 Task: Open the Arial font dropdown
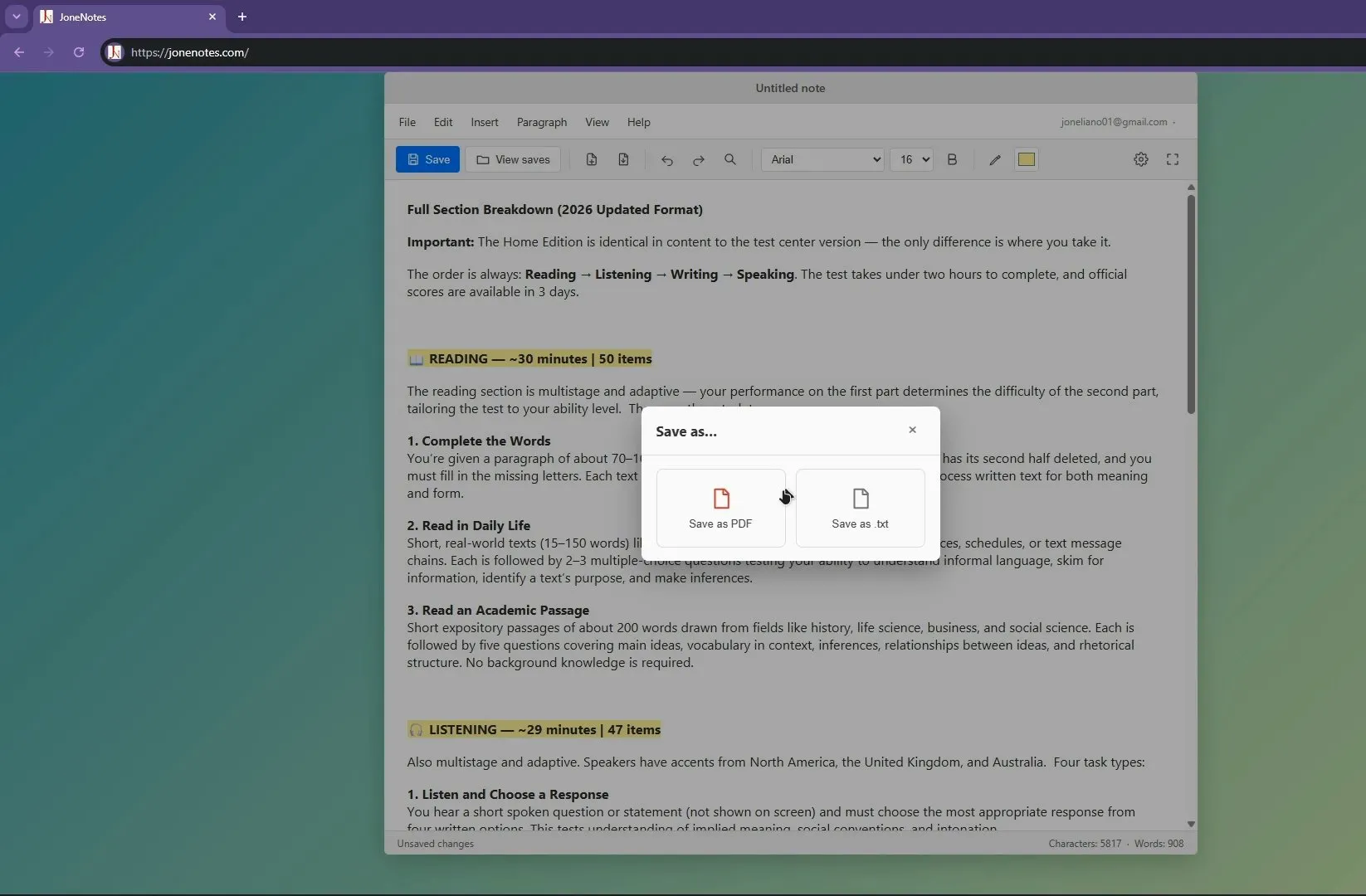(x=822, y=159)
